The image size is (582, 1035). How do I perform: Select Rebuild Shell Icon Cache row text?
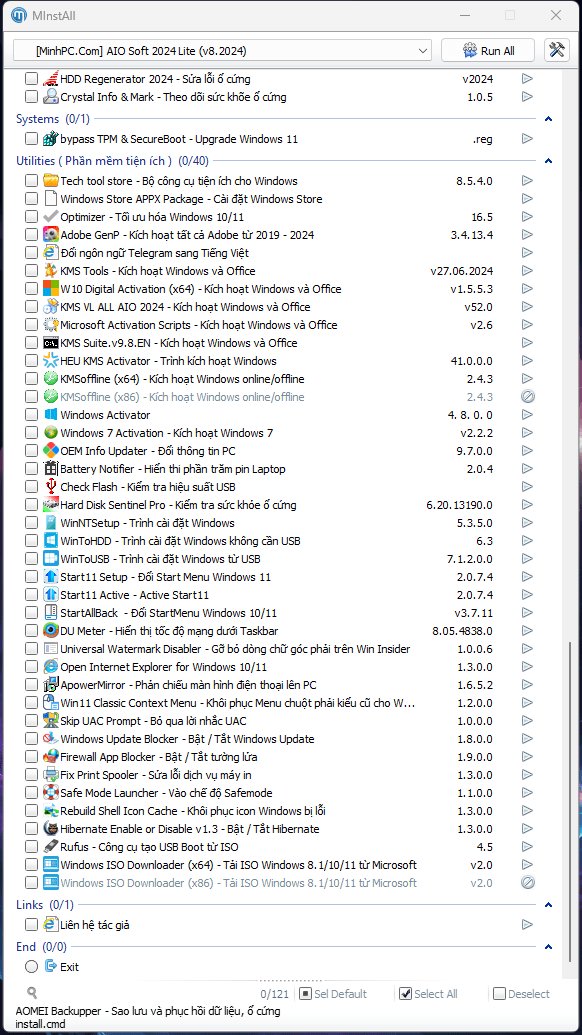click(x=193, y=811)
